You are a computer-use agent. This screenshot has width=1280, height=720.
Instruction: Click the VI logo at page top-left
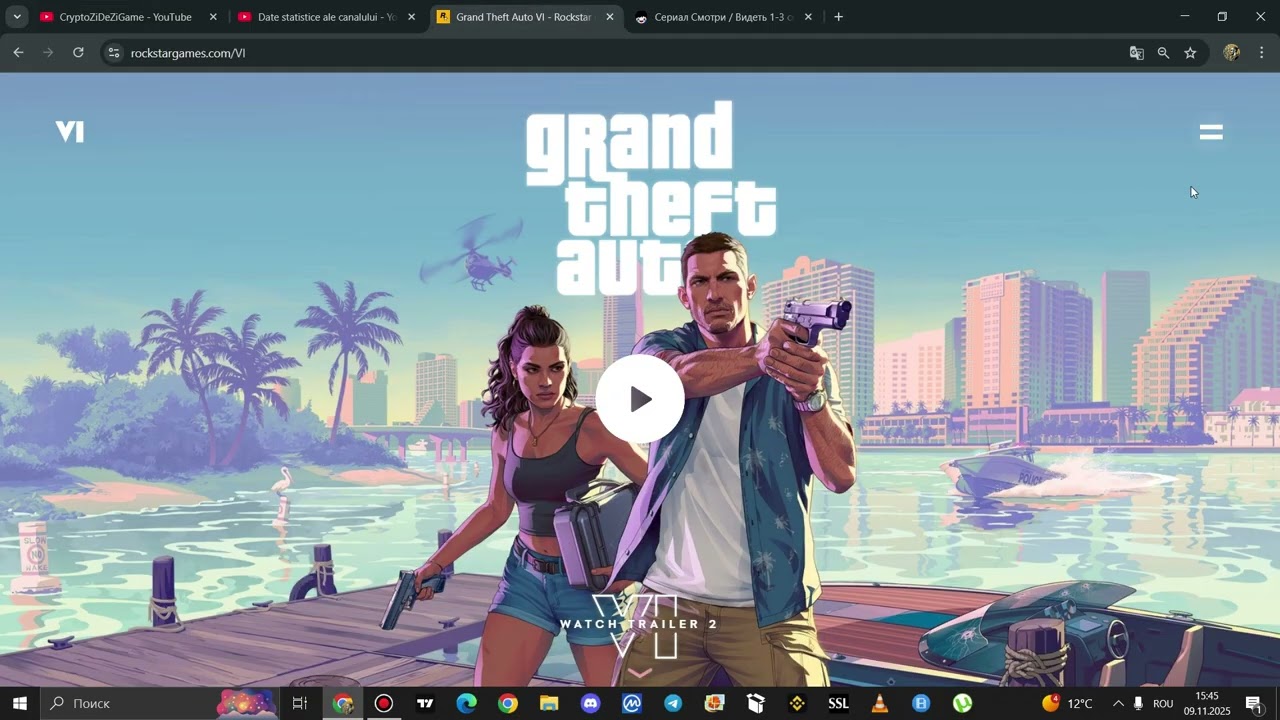pos(69,131)
